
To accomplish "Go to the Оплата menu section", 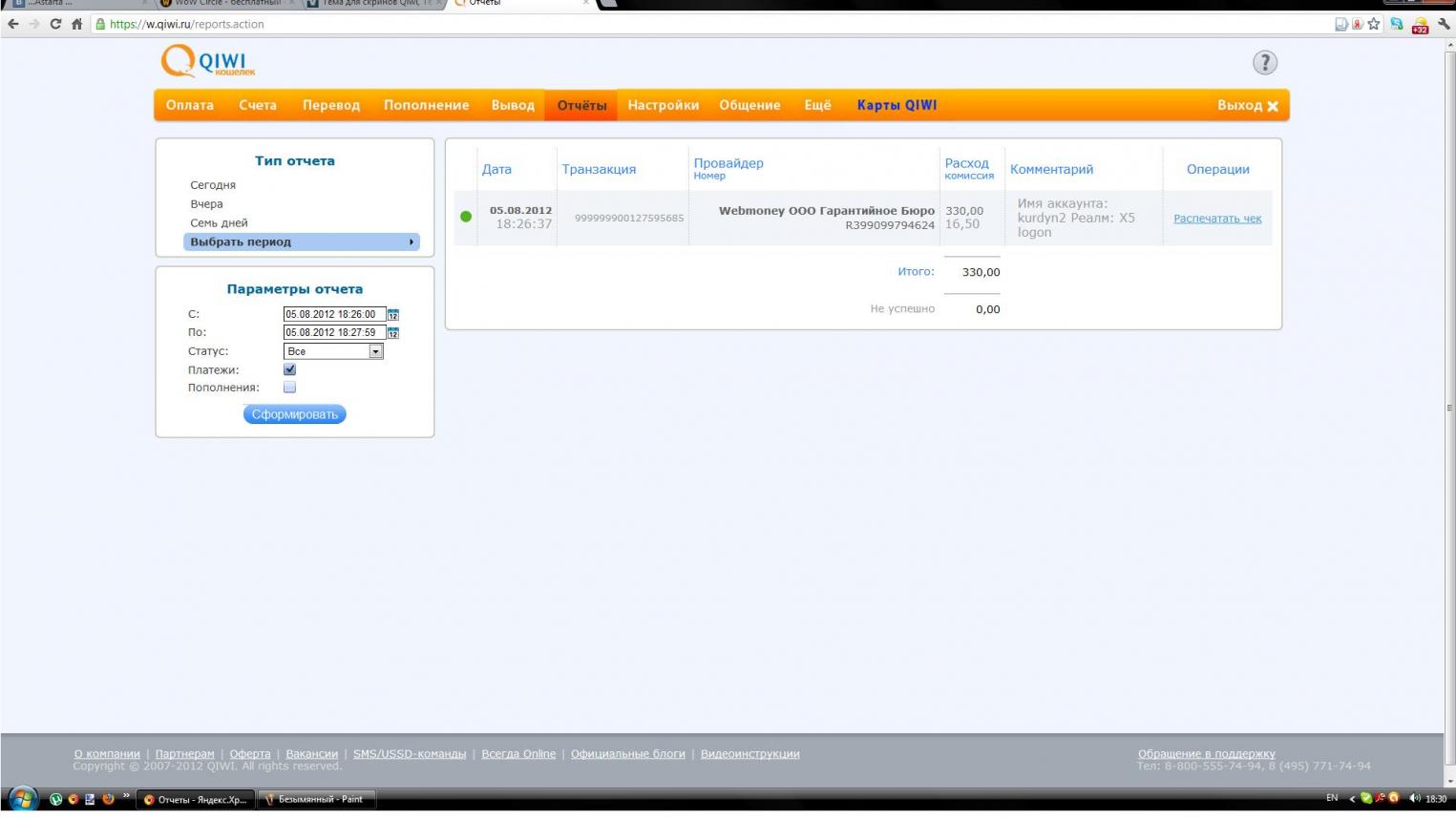I will tap(189, 105).
